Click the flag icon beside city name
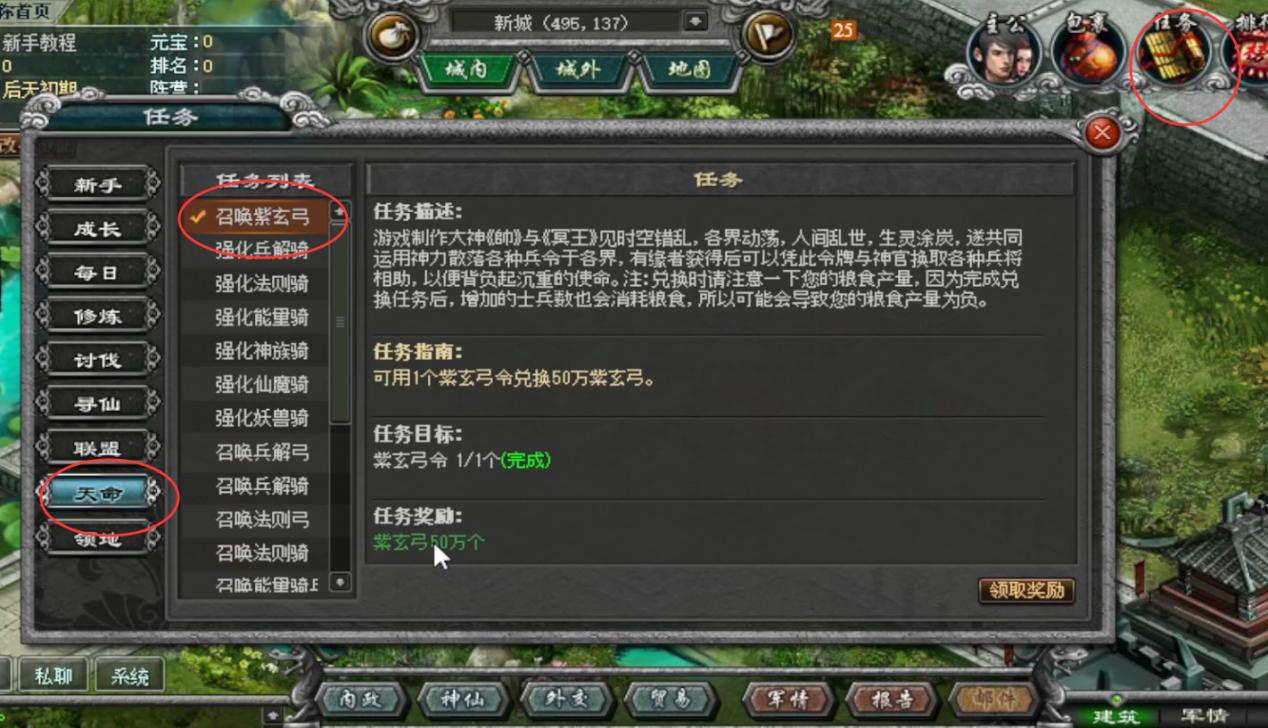The height and width of the screenshot is (728, 1268). pyautogui.click(x=768, y=36)
